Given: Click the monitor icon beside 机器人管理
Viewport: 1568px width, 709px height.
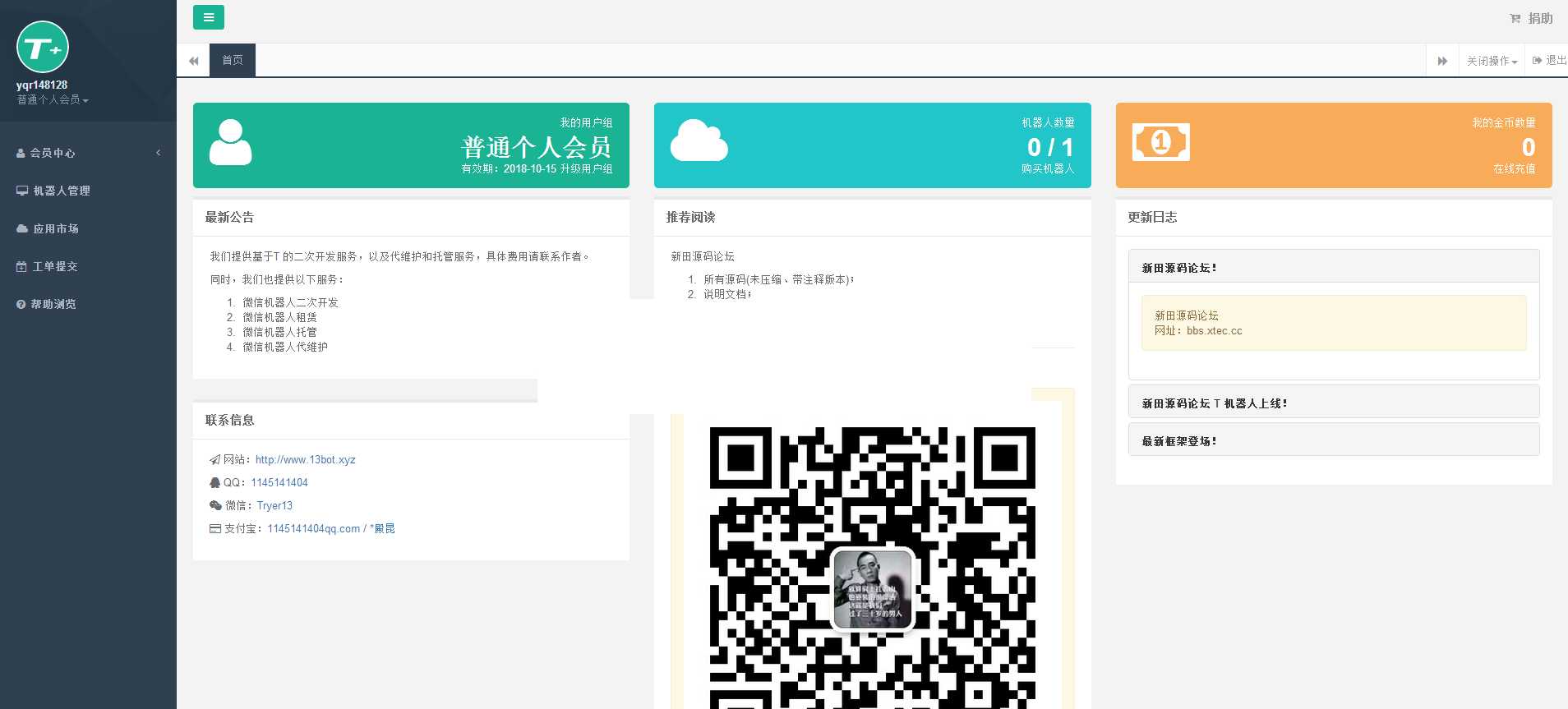Looking at the screenshot, I should coord(22,191).
